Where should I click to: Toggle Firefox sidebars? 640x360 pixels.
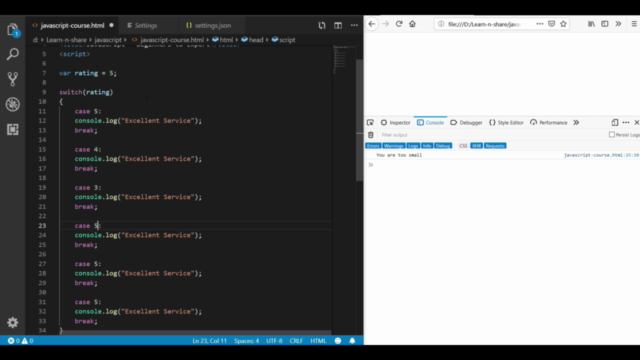(605, 24)
